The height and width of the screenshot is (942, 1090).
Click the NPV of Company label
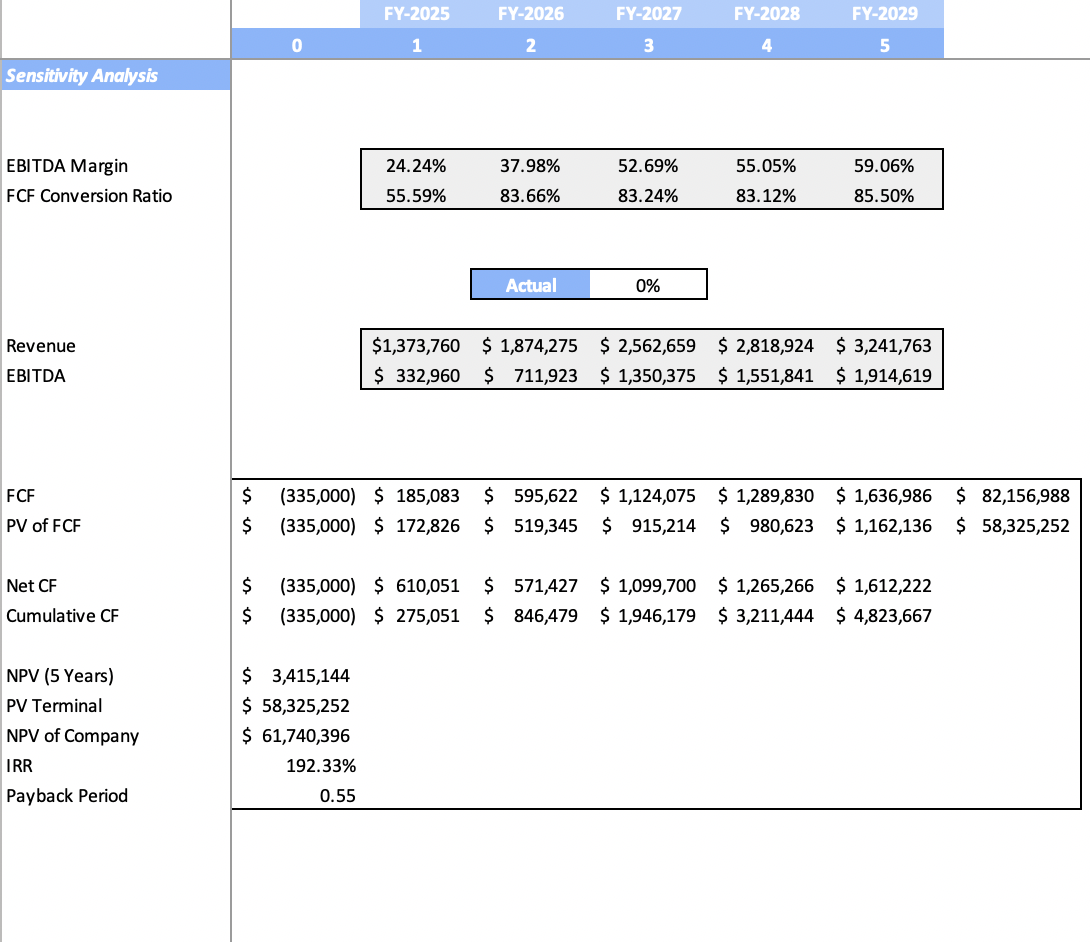tap(73, 735)
